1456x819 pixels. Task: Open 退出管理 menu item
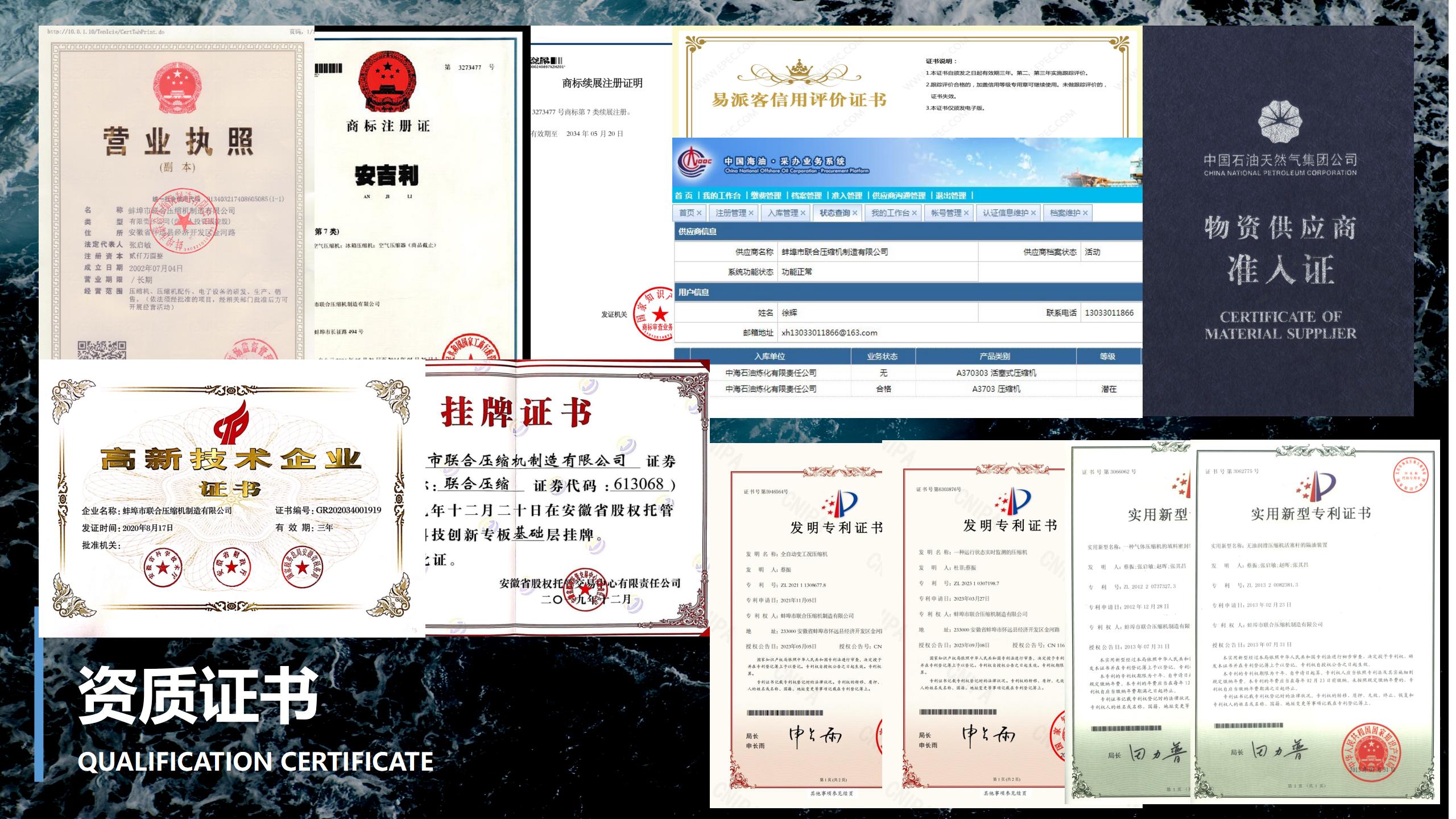(x=951, y=196)
